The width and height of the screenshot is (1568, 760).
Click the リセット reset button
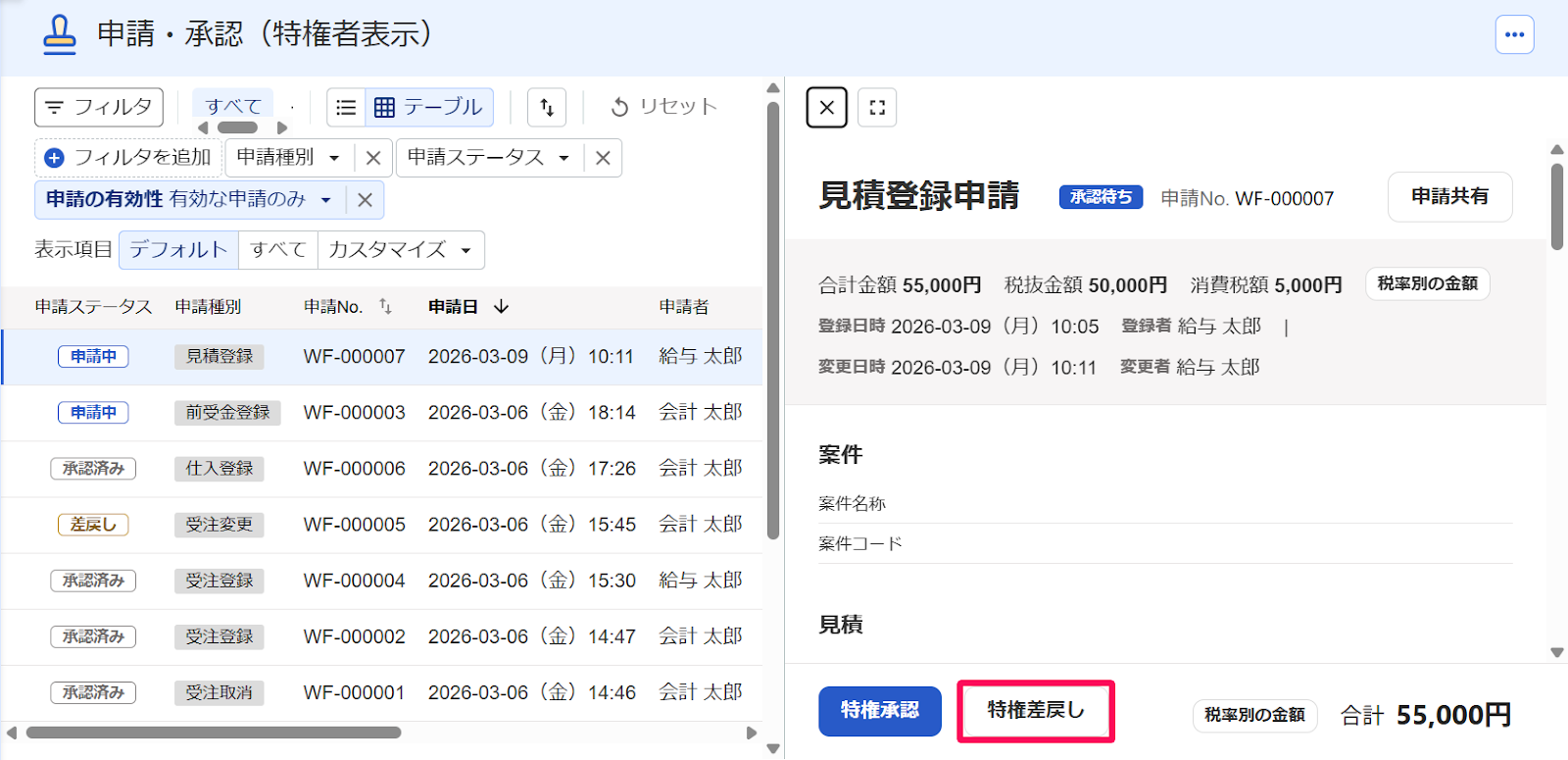(664, 107)
